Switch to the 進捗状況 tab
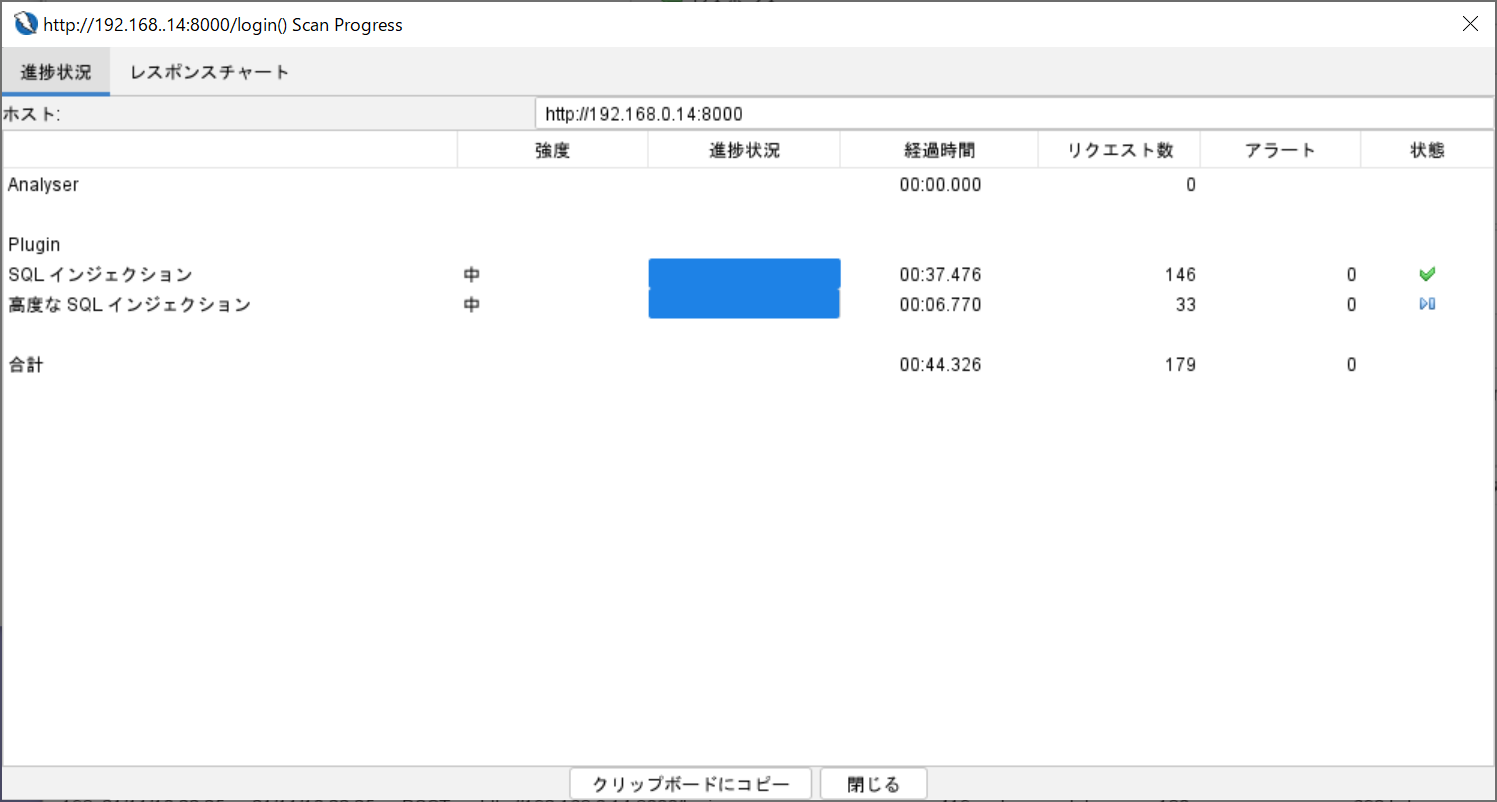1497x802 pixels. tap(56, 72)
